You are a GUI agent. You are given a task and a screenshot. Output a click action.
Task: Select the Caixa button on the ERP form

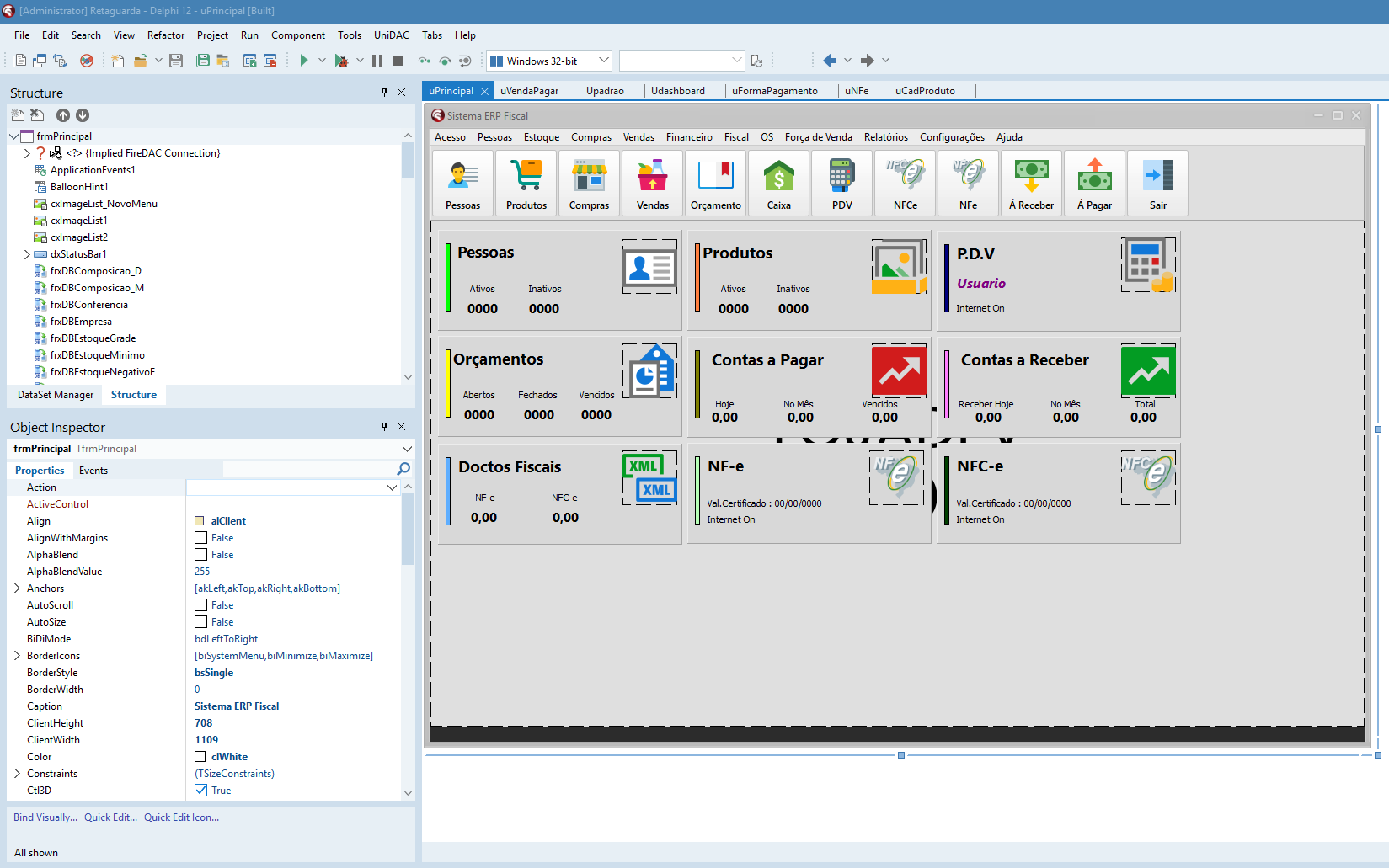778,183
